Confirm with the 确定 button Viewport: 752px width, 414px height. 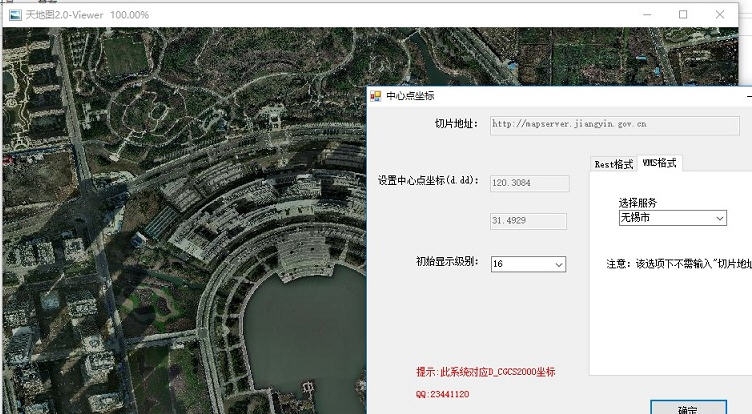[688, 408]
